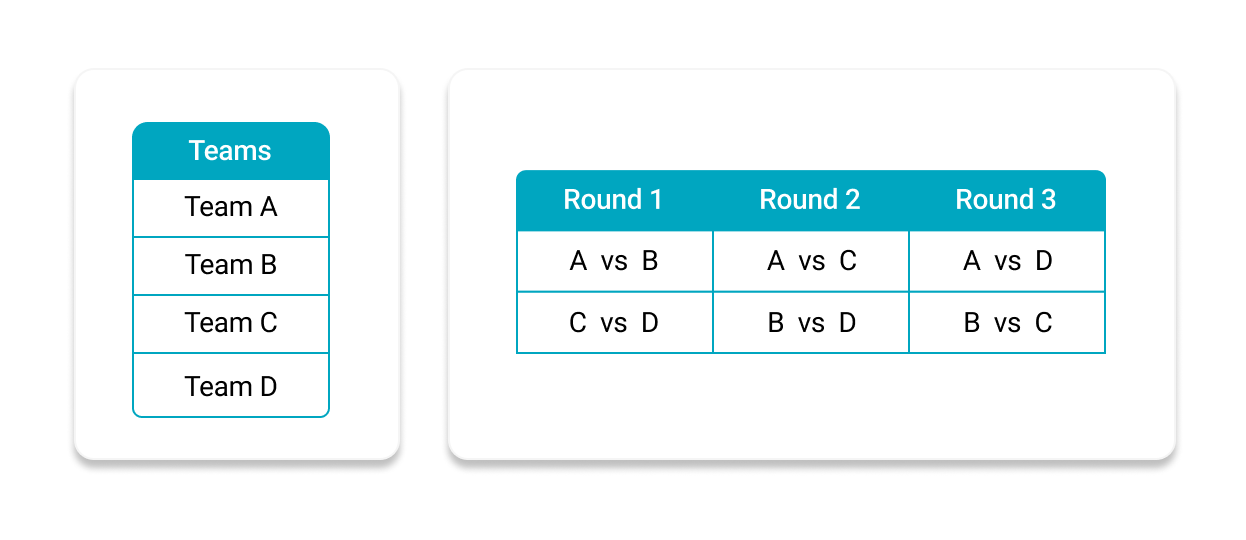Click the Round 1 column header
Viewport: 1246px width, 540px height.
tap(613, 200)
